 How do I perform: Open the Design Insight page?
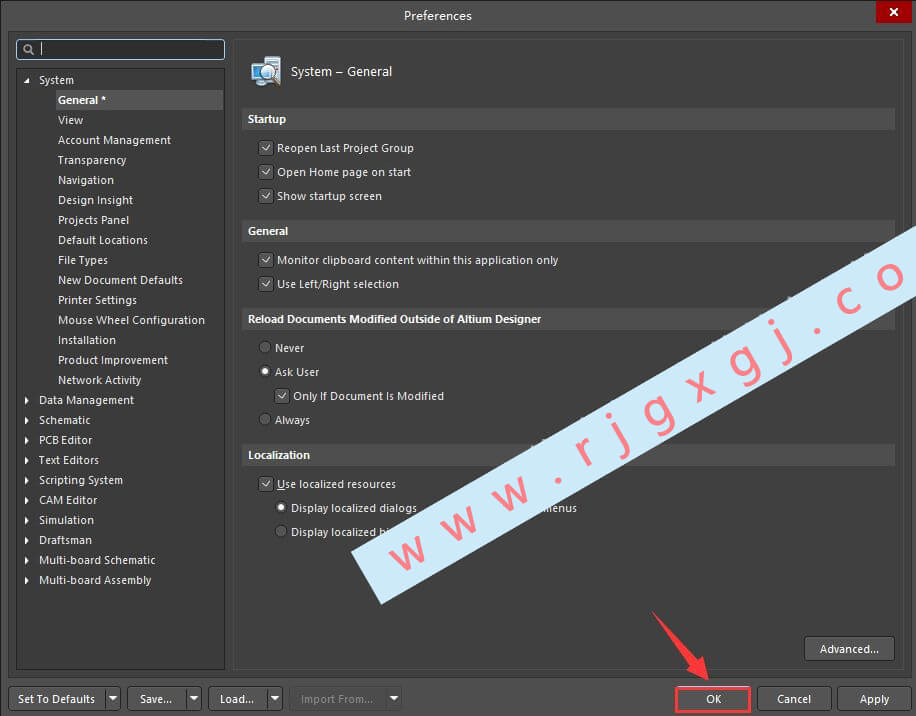coord(95,200)
